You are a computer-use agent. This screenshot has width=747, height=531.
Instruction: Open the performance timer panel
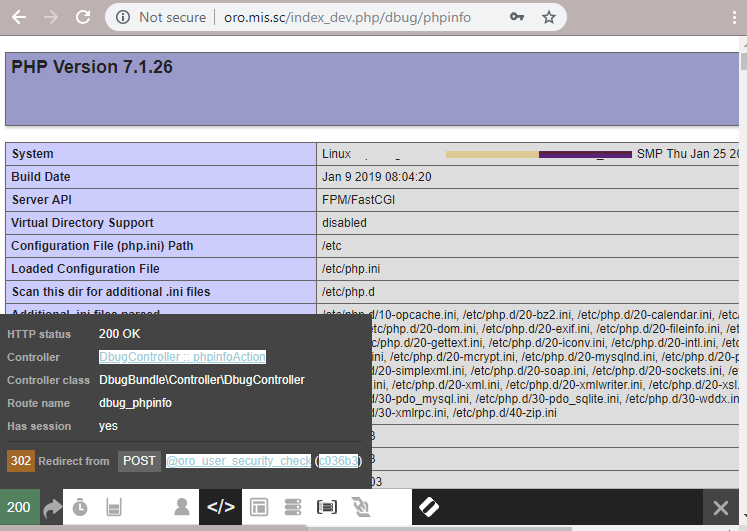click(x=80, y=508)
